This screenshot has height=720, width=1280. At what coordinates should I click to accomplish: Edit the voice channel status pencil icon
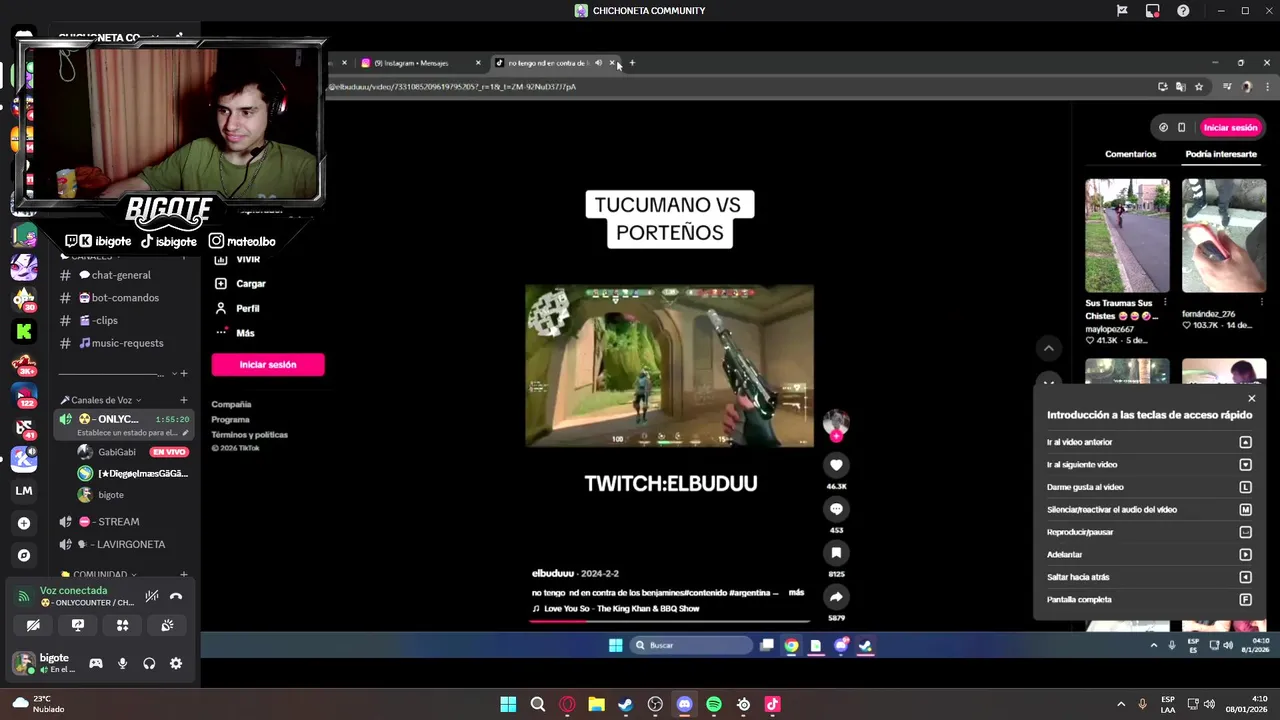pyautogui.click(x=186, y=433)
